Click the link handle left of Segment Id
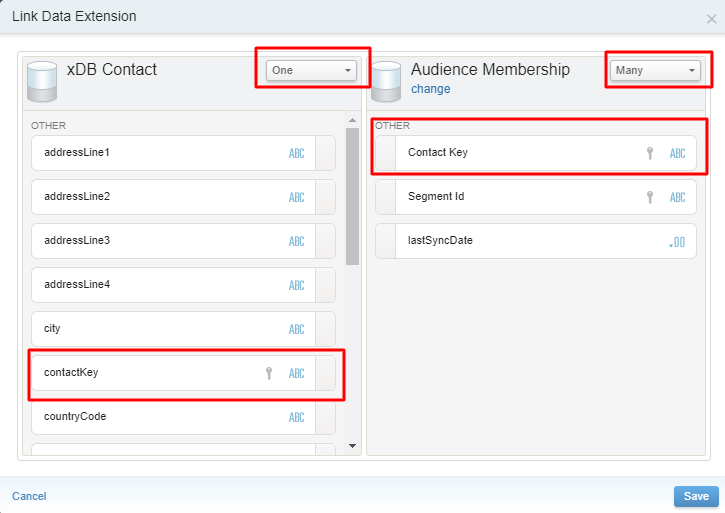Image resolution: width=725 pixels, height=513 pixels. click(x=386, y=197)
